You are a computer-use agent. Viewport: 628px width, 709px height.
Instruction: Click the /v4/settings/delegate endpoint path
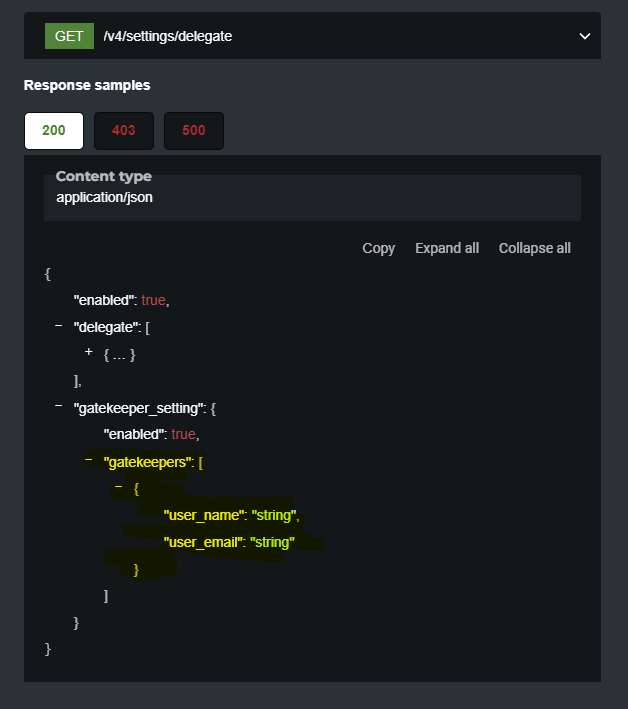(168, 37)
